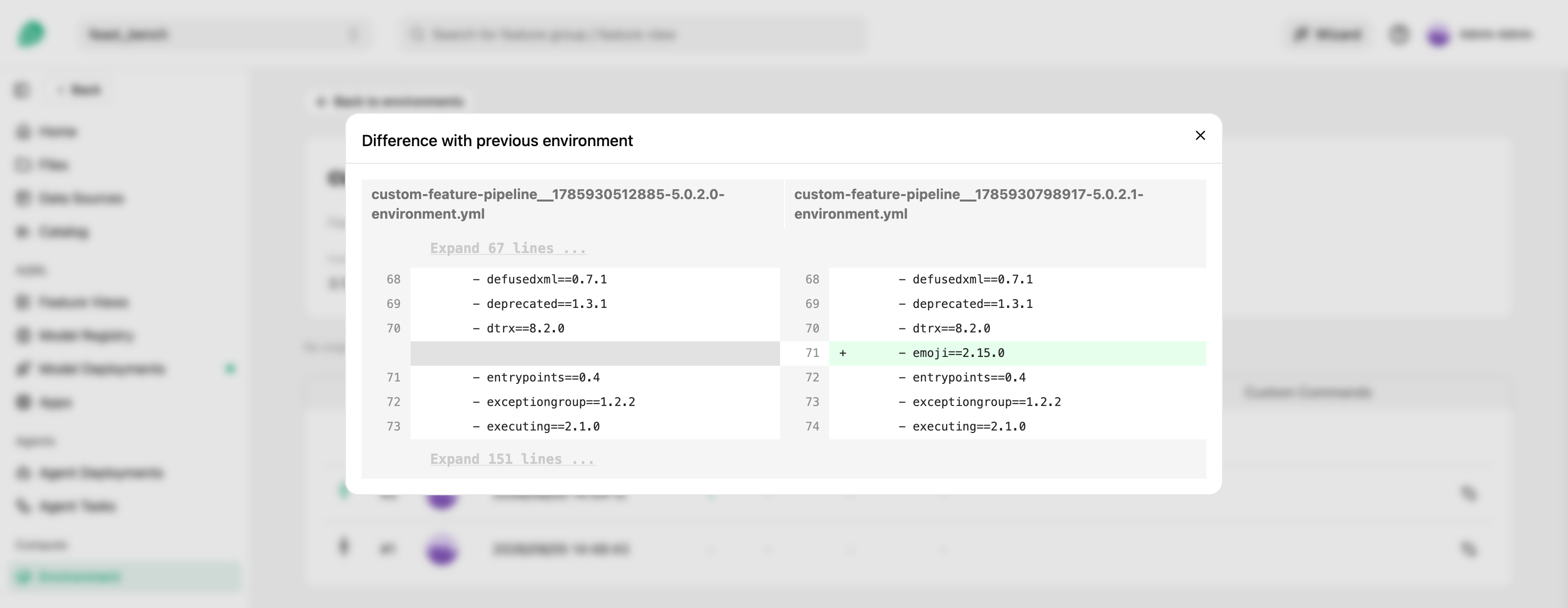
Task: Click defusedxml==0.7.1 in left pane
Action: coord(547,279)
